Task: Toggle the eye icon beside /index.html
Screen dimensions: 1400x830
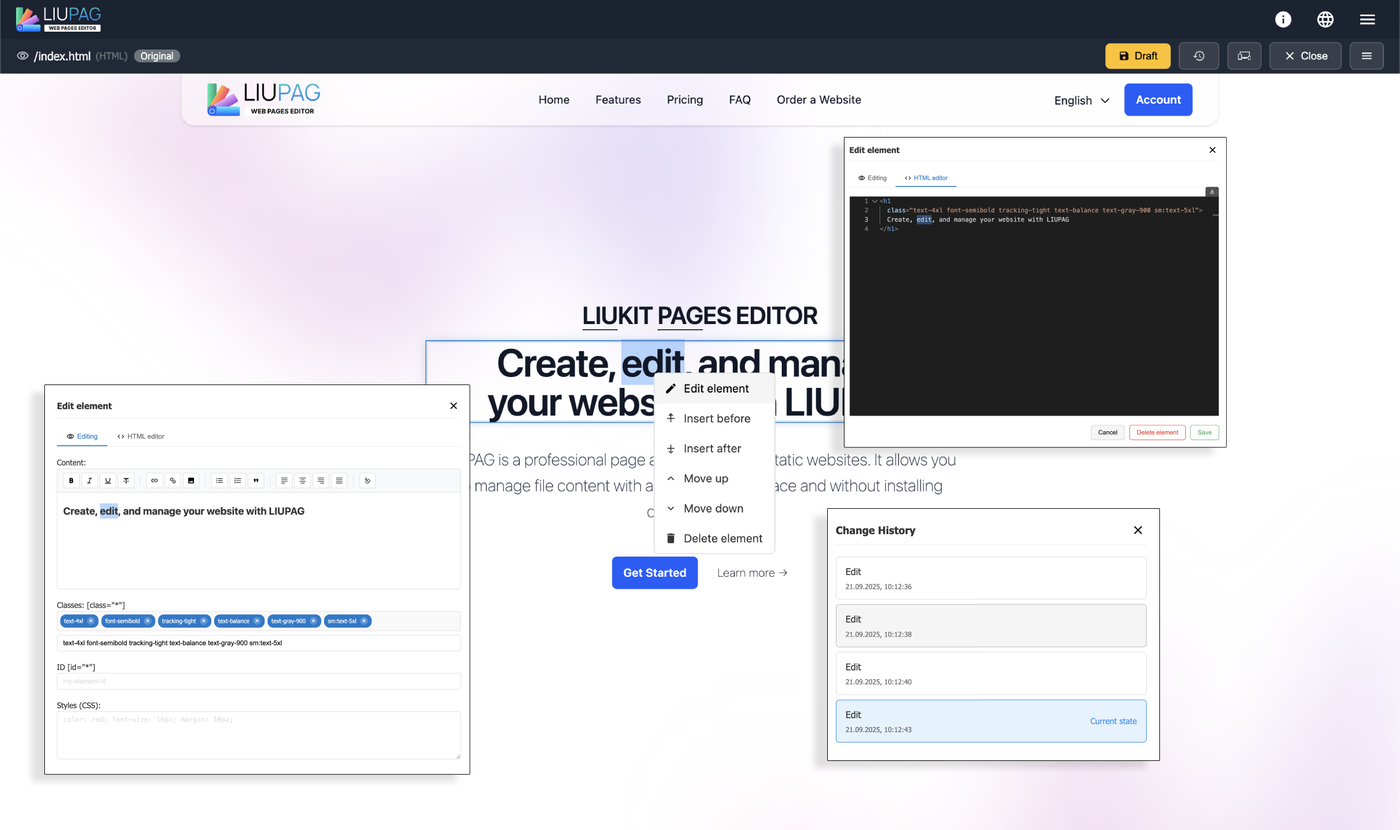Action: [22, 56]
